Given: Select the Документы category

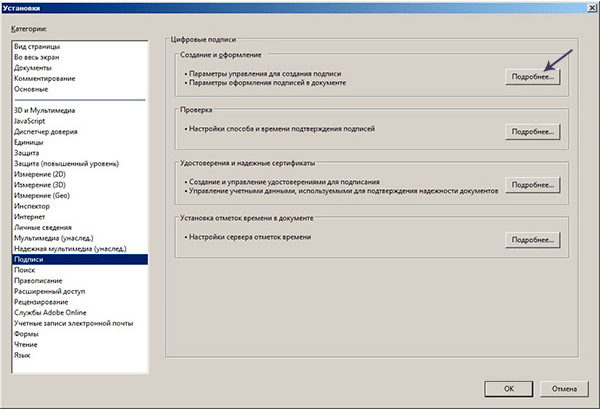Looking at the screenshot, I should pyautogui.click(x=34, y=68).
